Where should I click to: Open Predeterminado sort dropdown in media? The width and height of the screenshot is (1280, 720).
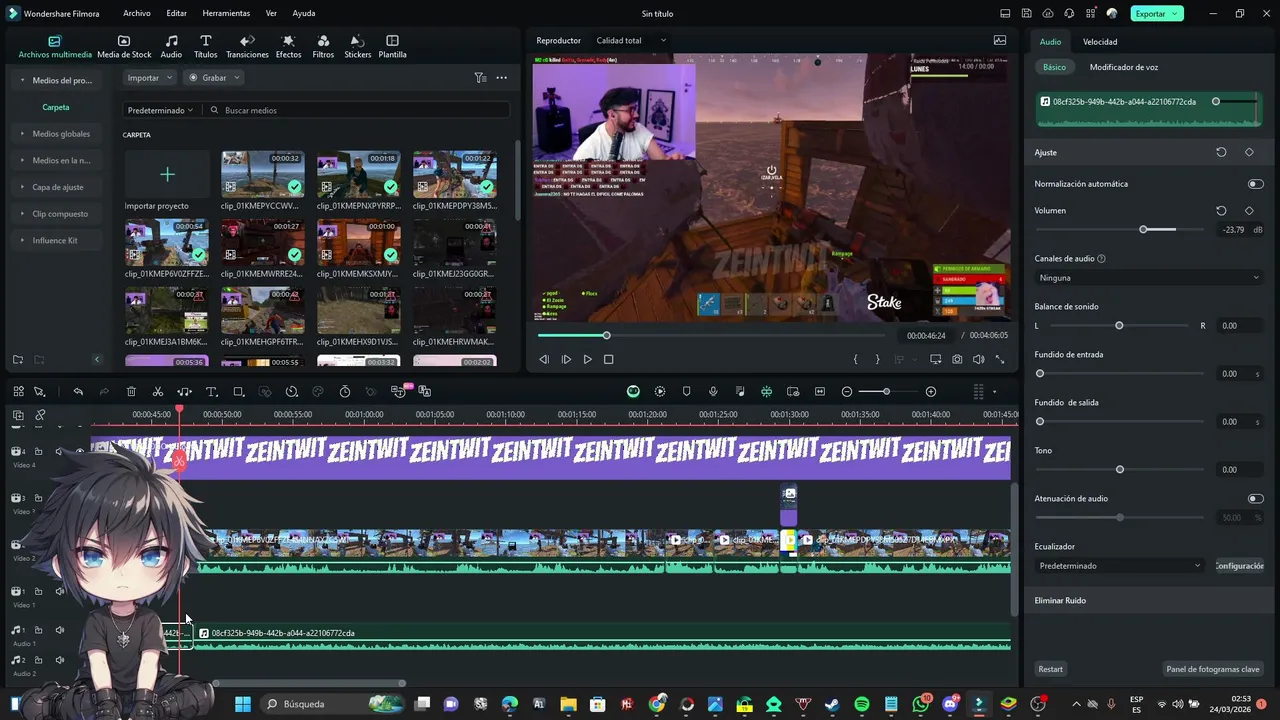(x=160, y=110)
